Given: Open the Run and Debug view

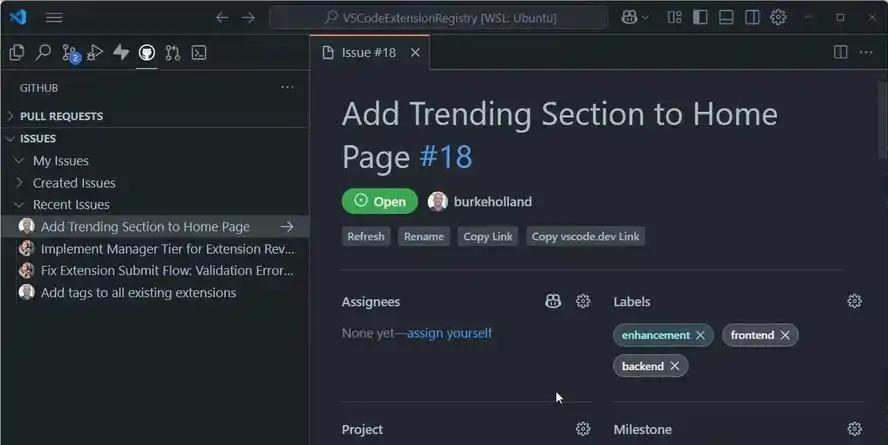Looking at the screenshot, I should click(x=95, y=53).
